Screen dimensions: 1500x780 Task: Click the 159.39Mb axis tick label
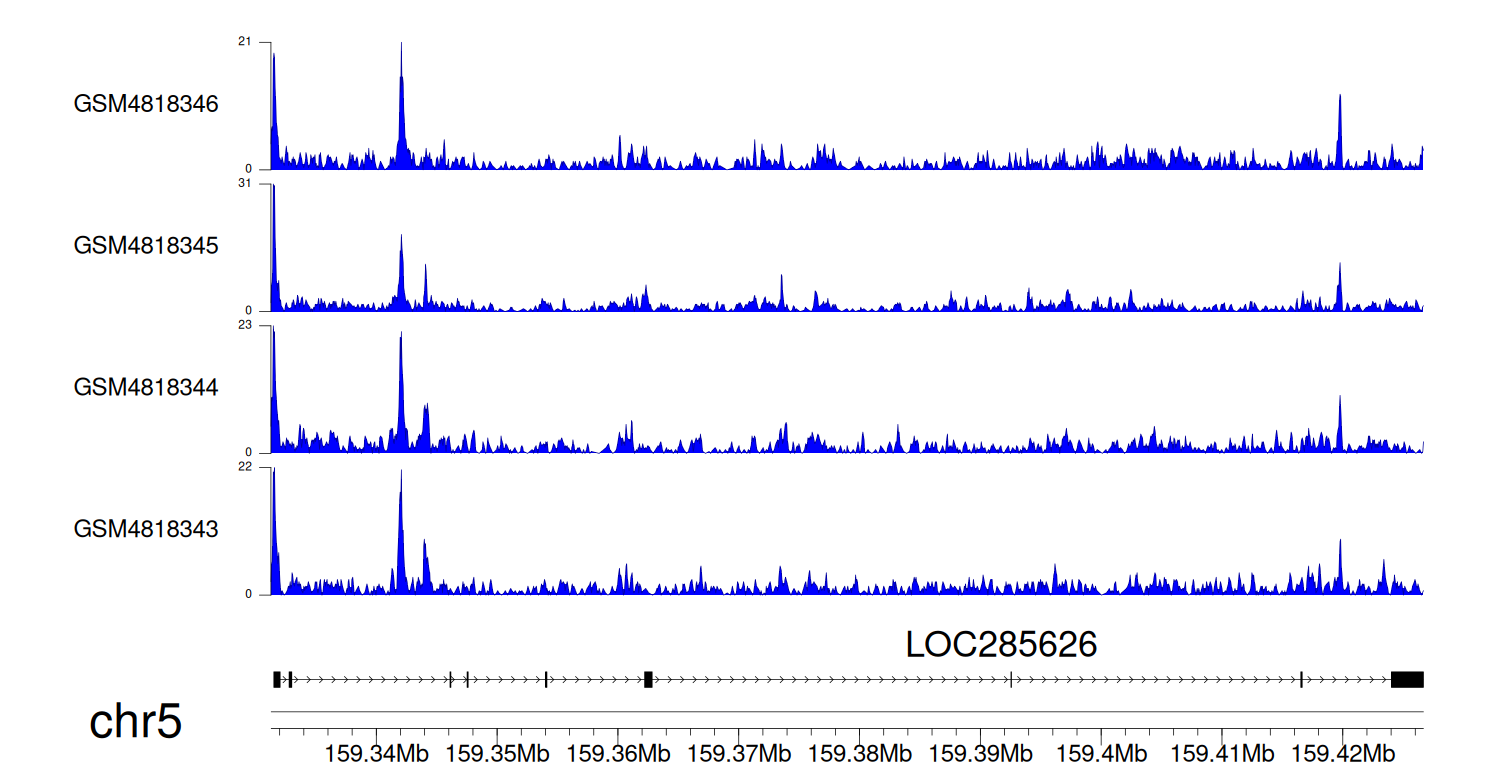click(x=980, y=753)
